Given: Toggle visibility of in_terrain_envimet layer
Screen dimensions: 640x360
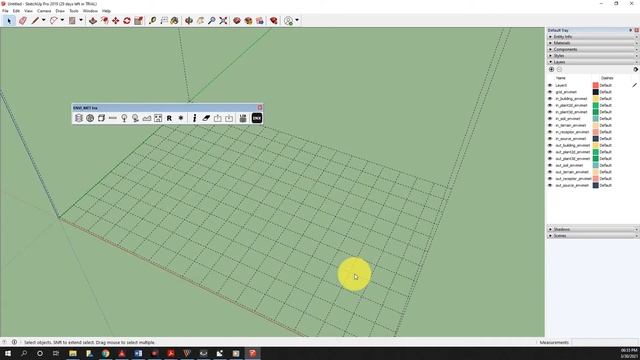Looking at the screenshot, I should point(550,125).
